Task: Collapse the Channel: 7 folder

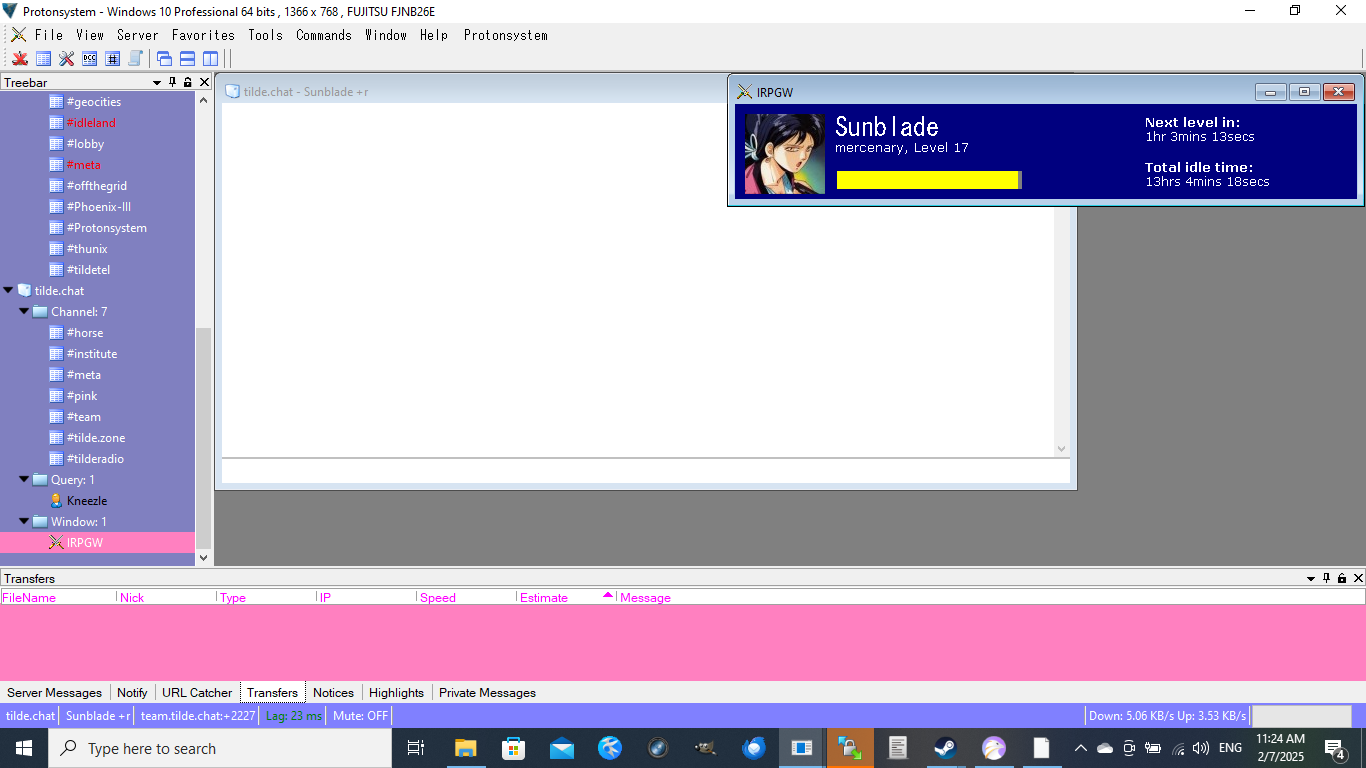Action: coord(24,311)
